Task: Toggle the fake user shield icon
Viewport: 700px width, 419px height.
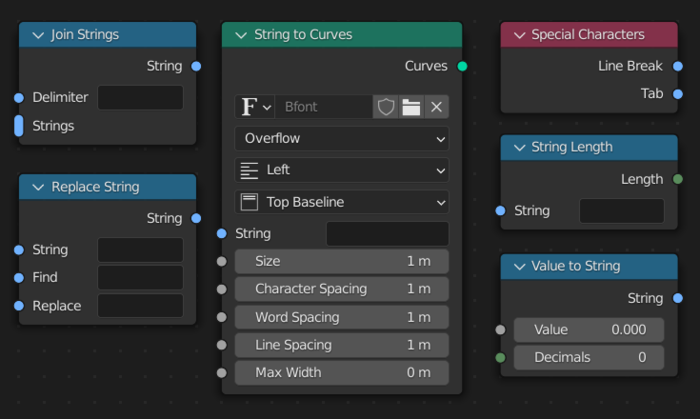Action: pos(386,107)
